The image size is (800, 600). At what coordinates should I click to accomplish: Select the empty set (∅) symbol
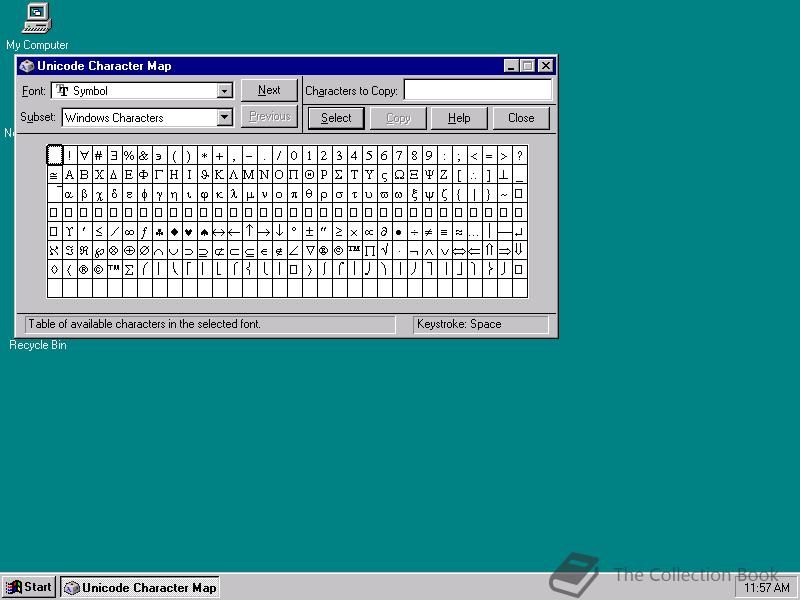point(144,251)
